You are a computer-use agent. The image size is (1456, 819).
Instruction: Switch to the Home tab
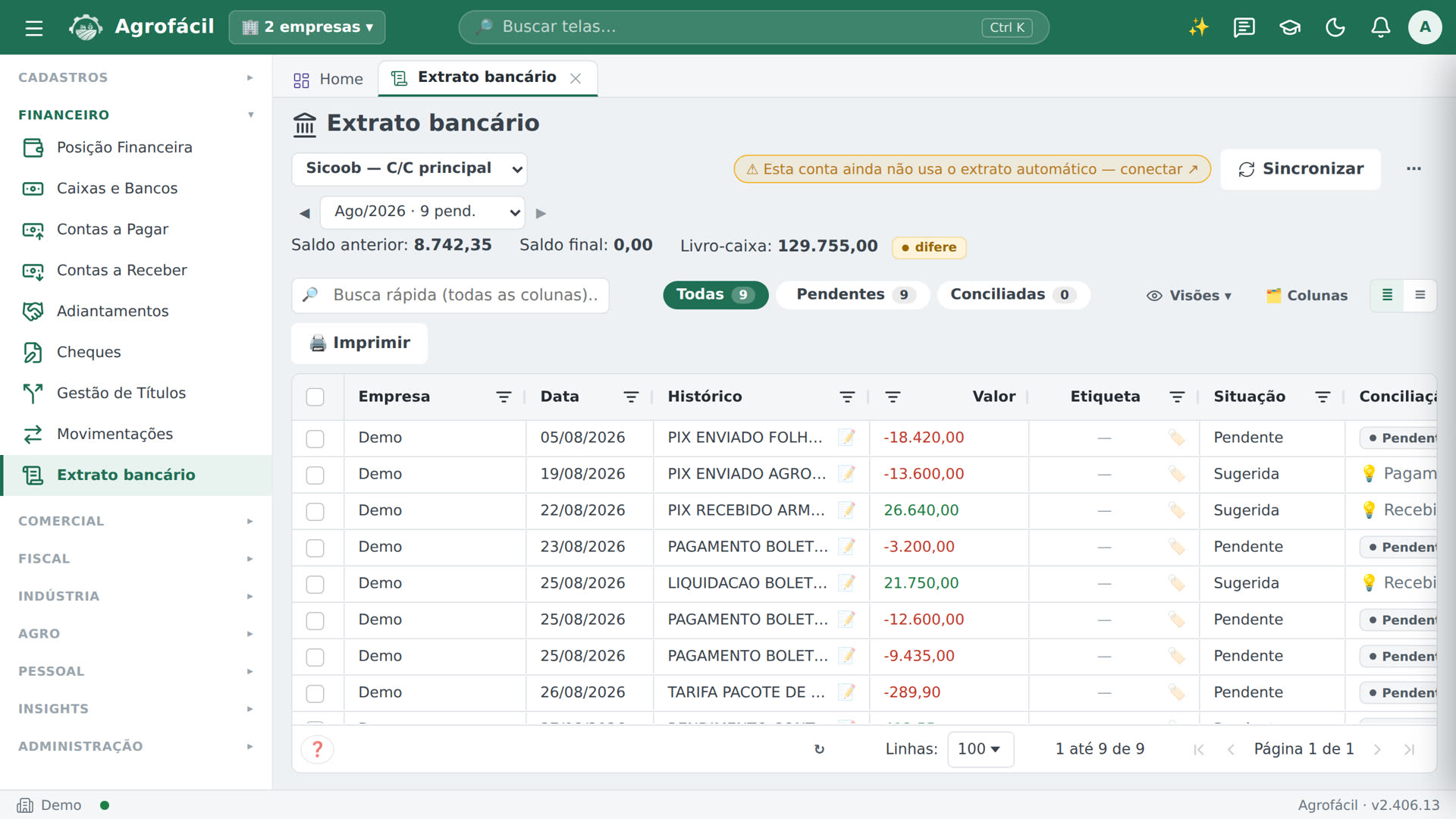coord(328,80)
